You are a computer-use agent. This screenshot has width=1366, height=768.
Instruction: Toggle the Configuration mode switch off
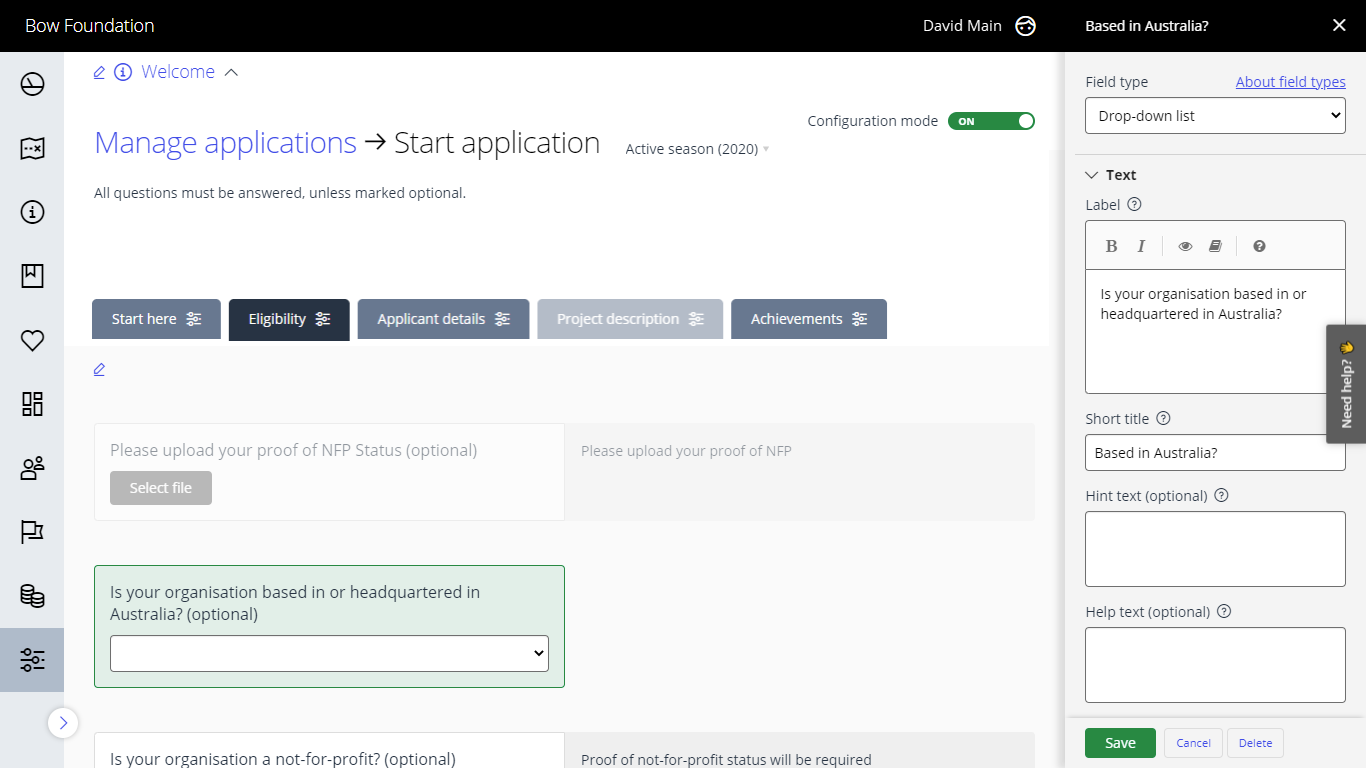(x=991, y=121)
